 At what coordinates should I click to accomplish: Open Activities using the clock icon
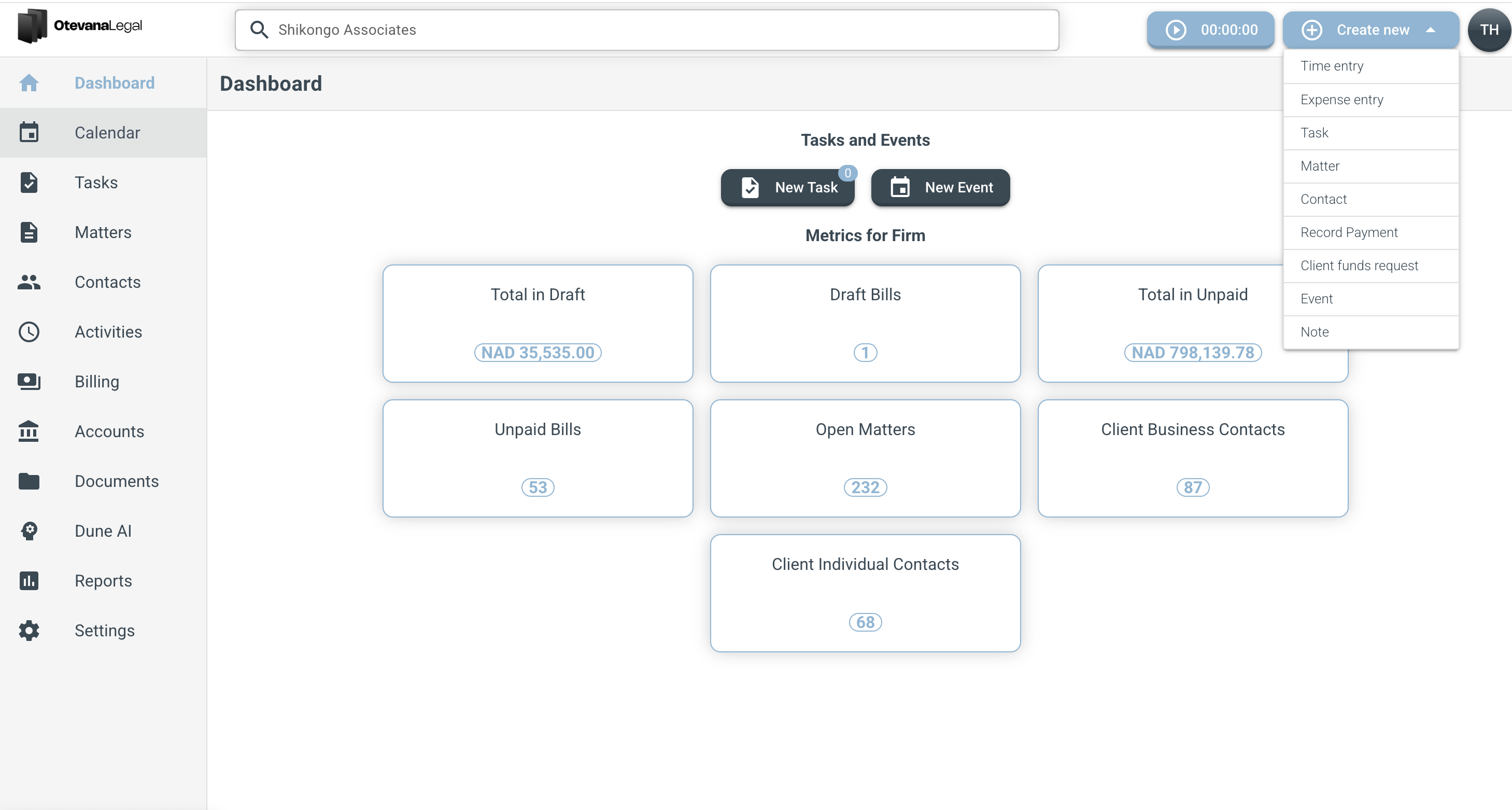click(30, 332)
